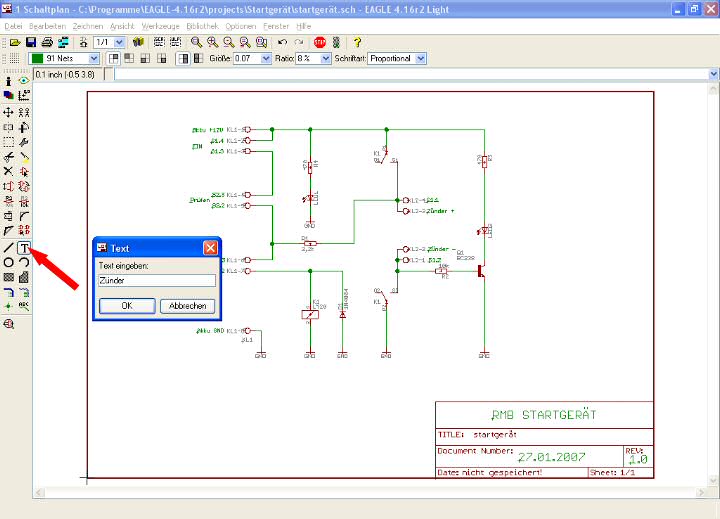Screen dimensions: 720x519
Task: Open the Bibliothek menu
Action: click(x=201, y=24)
